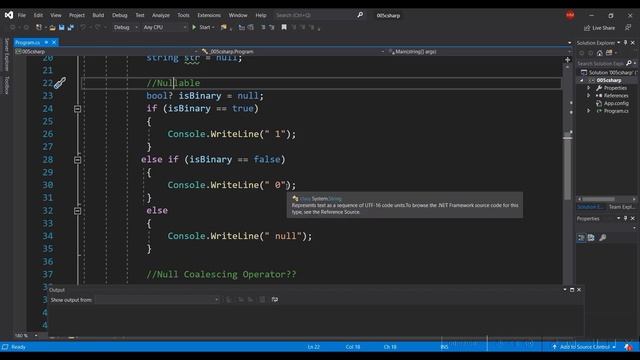This screenshot has width=640, height=360.
Task: Click the Toggle Bookmark toolbar icon
Action: [284, 27]
